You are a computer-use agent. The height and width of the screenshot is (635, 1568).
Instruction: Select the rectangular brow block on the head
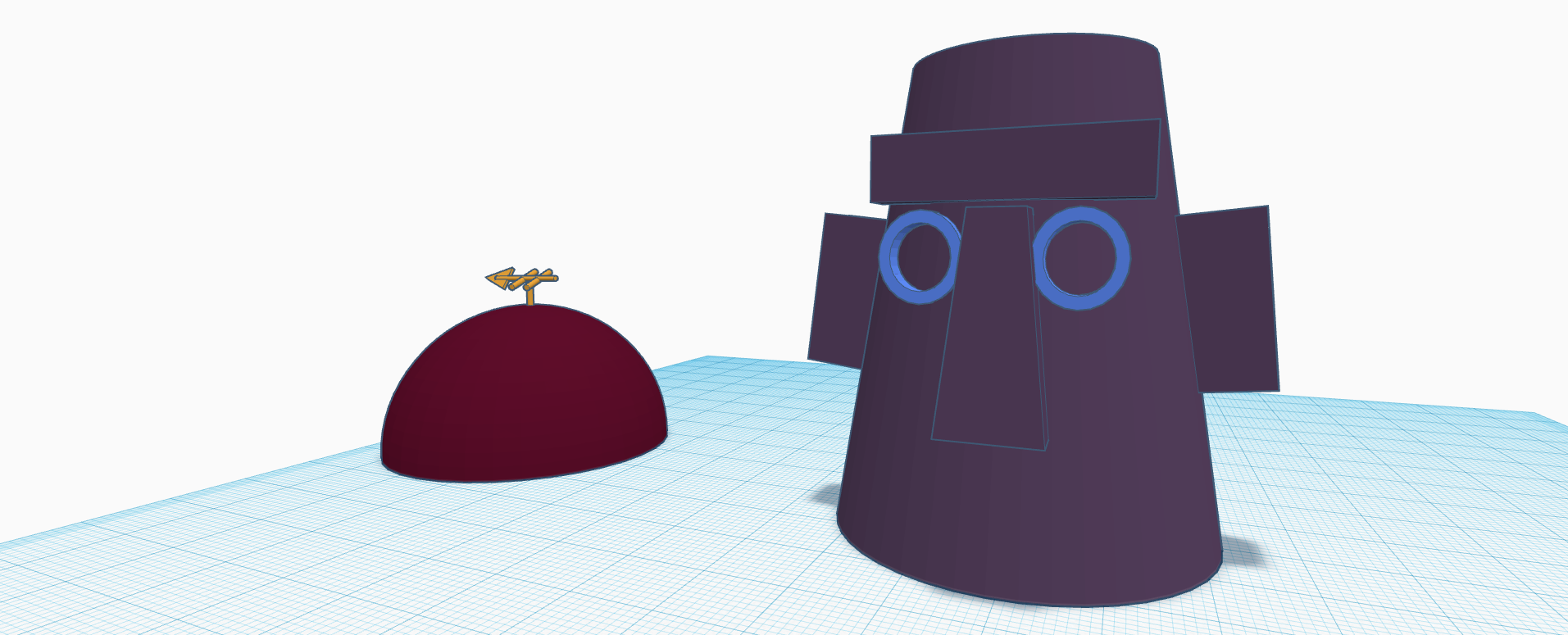point(1015,161)
